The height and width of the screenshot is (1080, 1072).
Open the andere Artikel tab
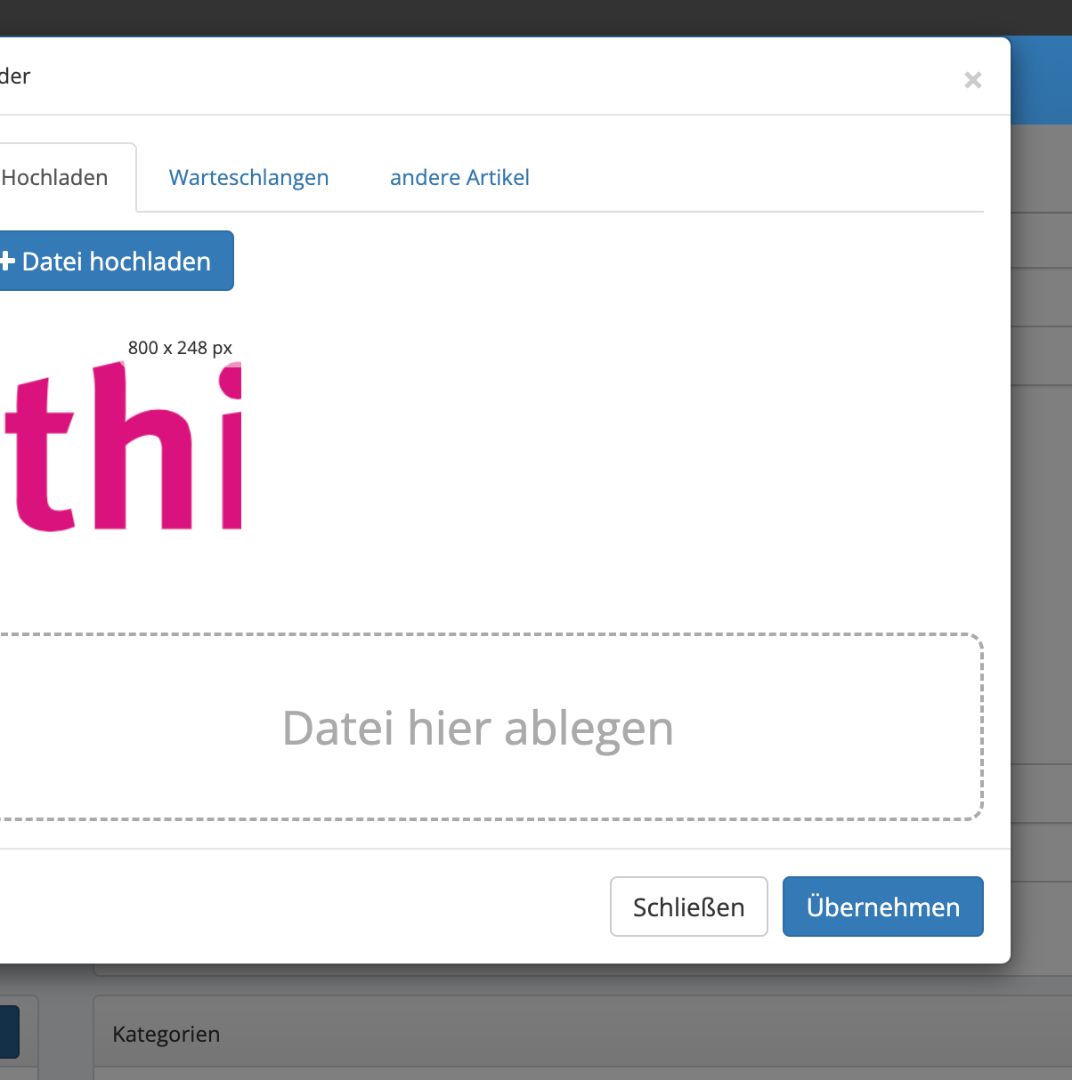(x=460, y=178)
